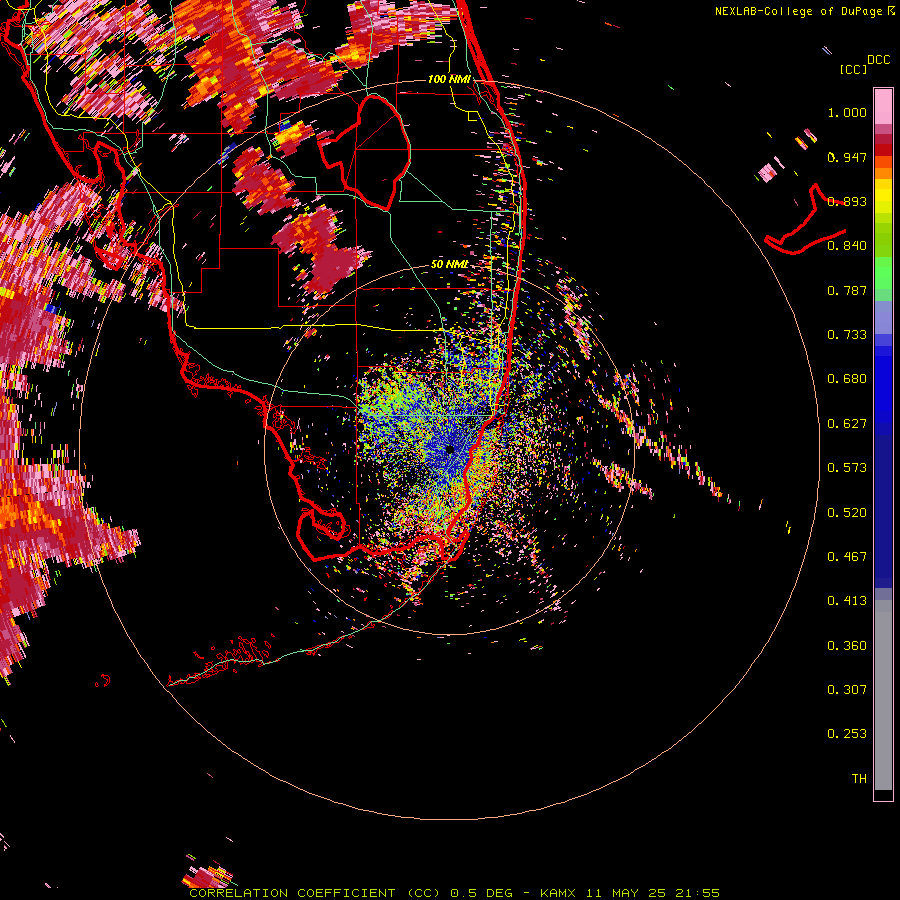The height and width of the screenshot is (900, 900).
Task: Click the CORRELATION COEFFICIENT caption text
Action: (x=292, y=893)
